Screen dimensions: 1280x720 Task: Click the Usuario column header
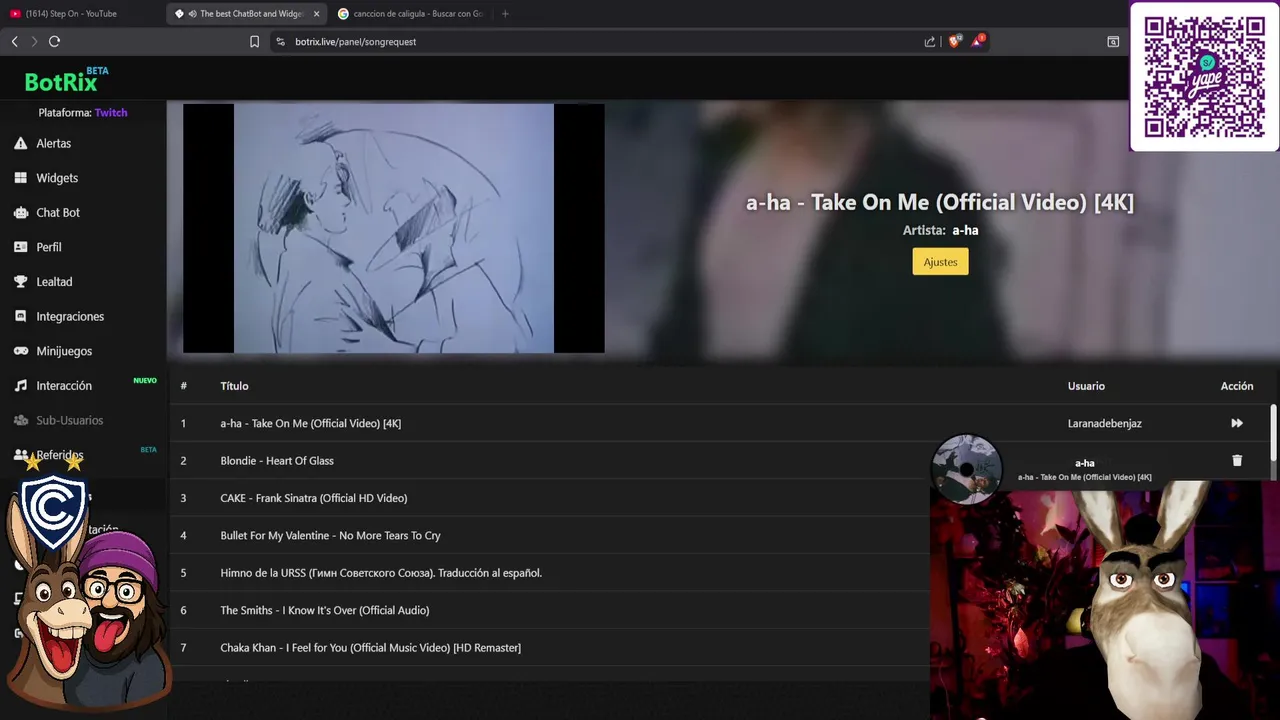(1086, 386)
